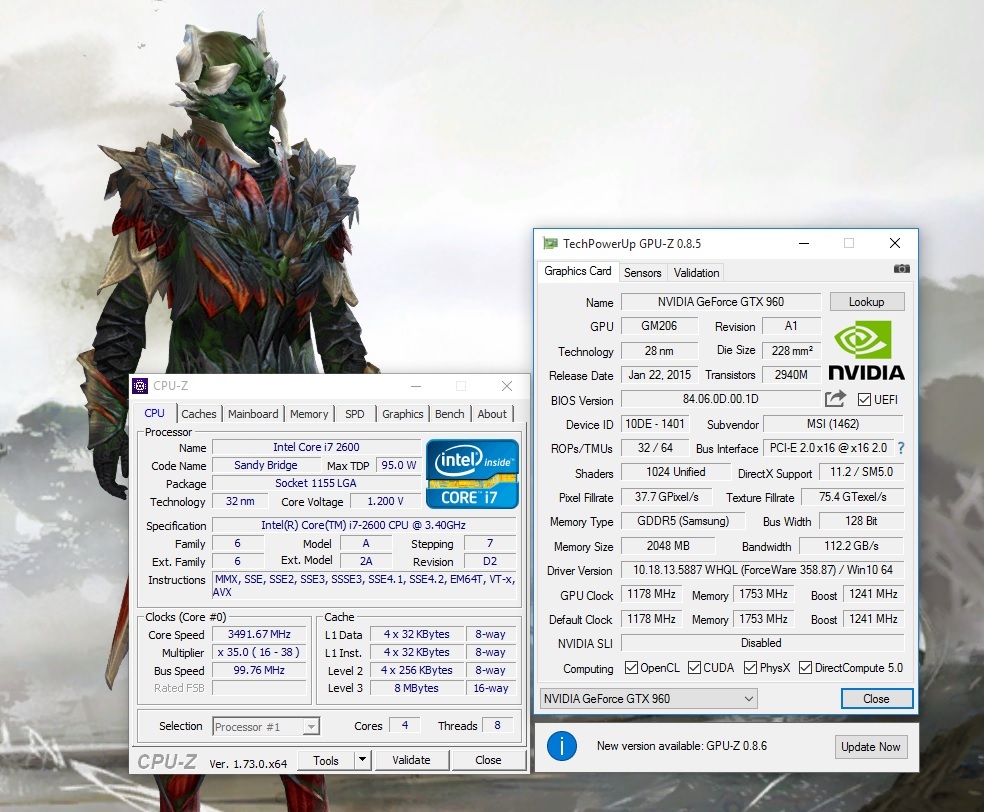Open the Processor #1 selection dropdown
This screenshot has width=984, height=812.
coord(266,726)
